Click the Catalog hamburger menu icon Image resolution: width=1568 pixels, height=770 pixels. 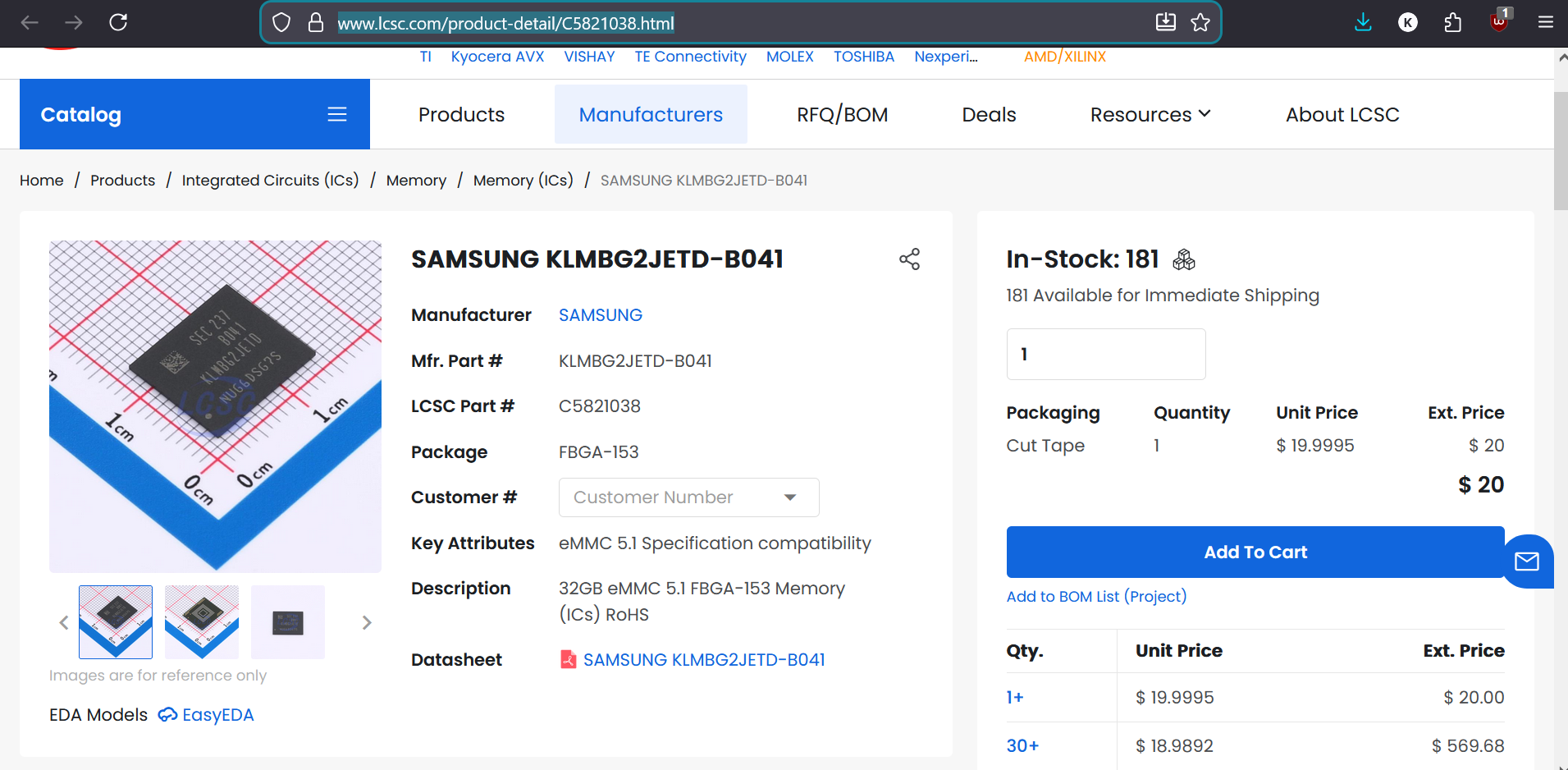pos(337,114)
